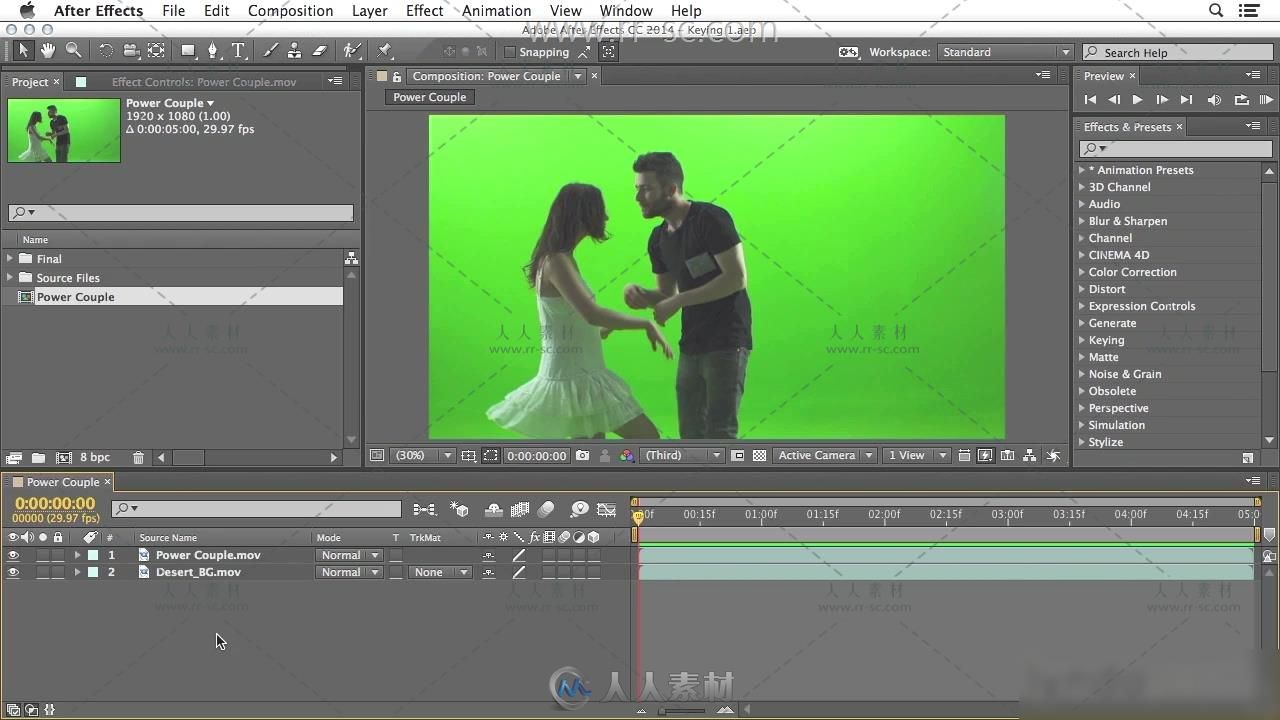Expand the Final folder
This screenshot has width=1280, height=720.
10,258
